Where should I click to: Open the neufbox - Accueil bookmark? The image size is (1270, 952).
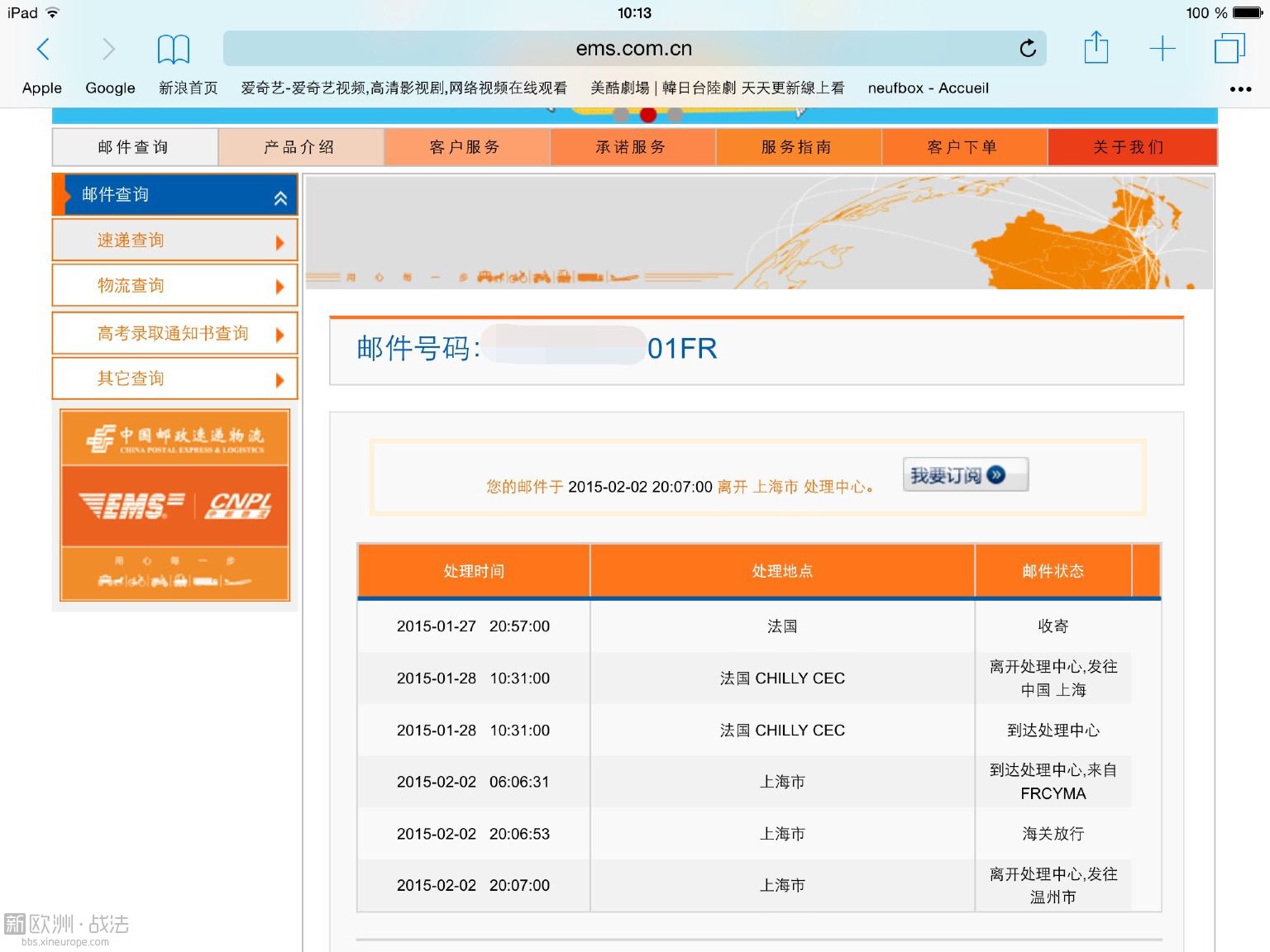(928, 88)
